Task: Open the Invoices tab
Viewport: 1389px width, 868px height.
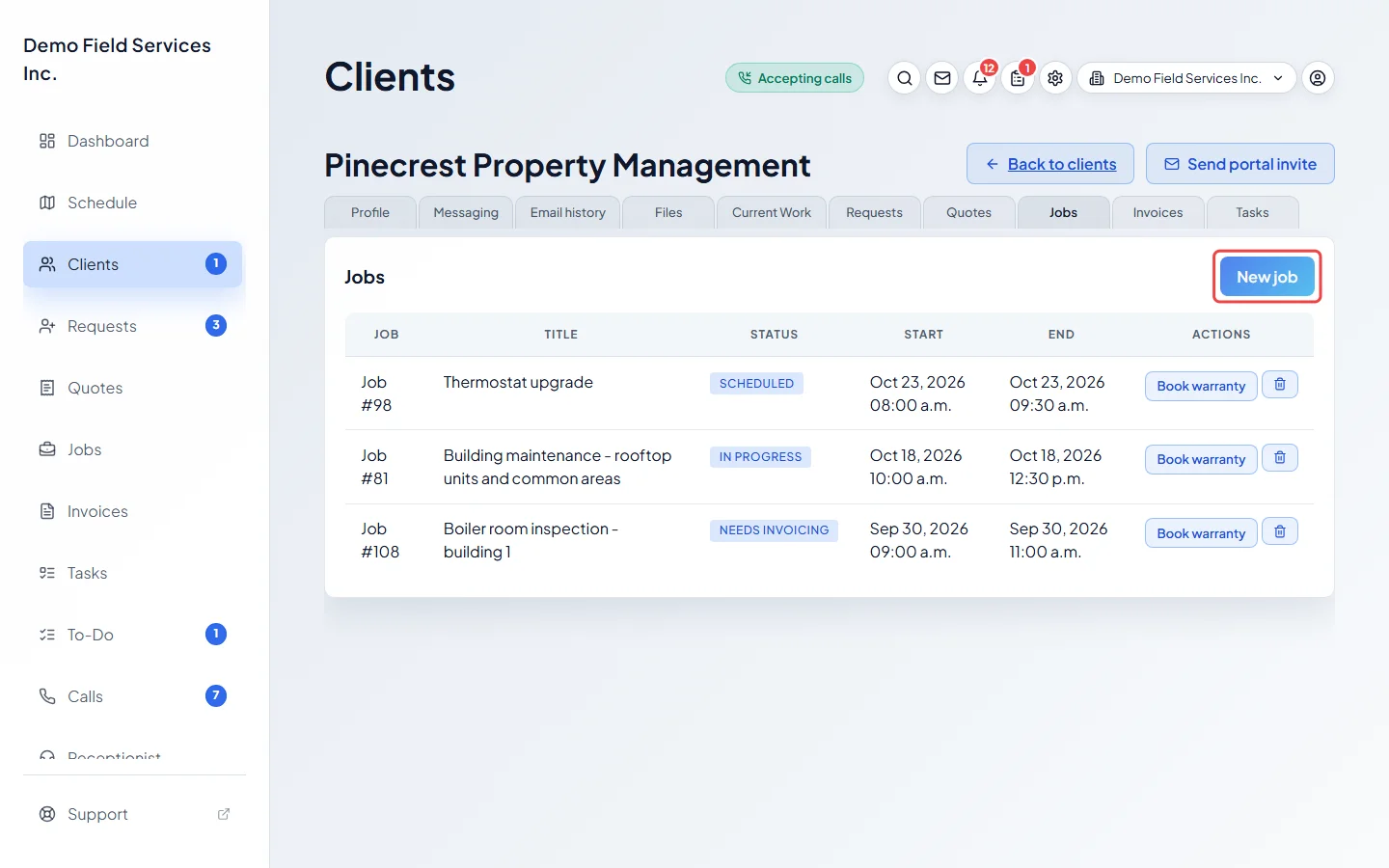Action: (1158, 212)
